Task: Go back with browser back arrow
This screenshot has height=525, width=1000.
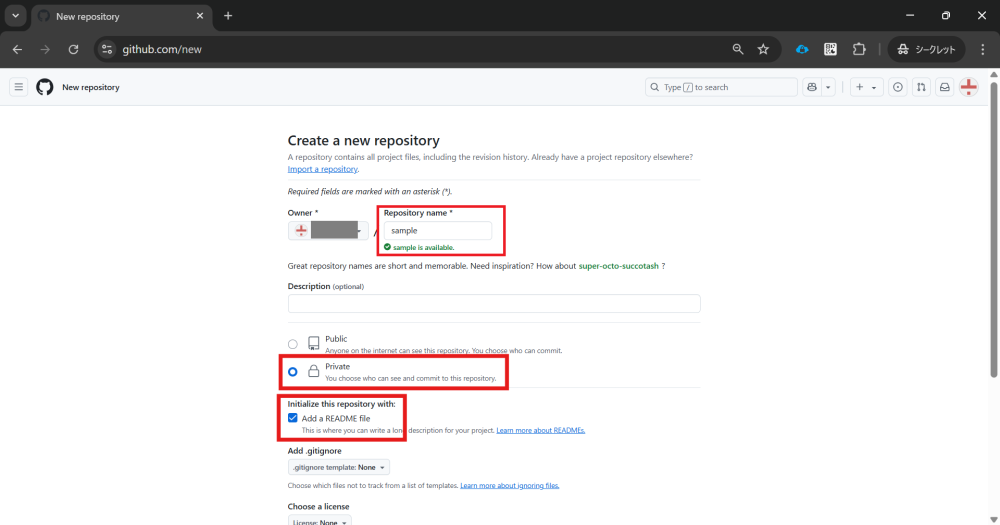Action: [17, 49]
